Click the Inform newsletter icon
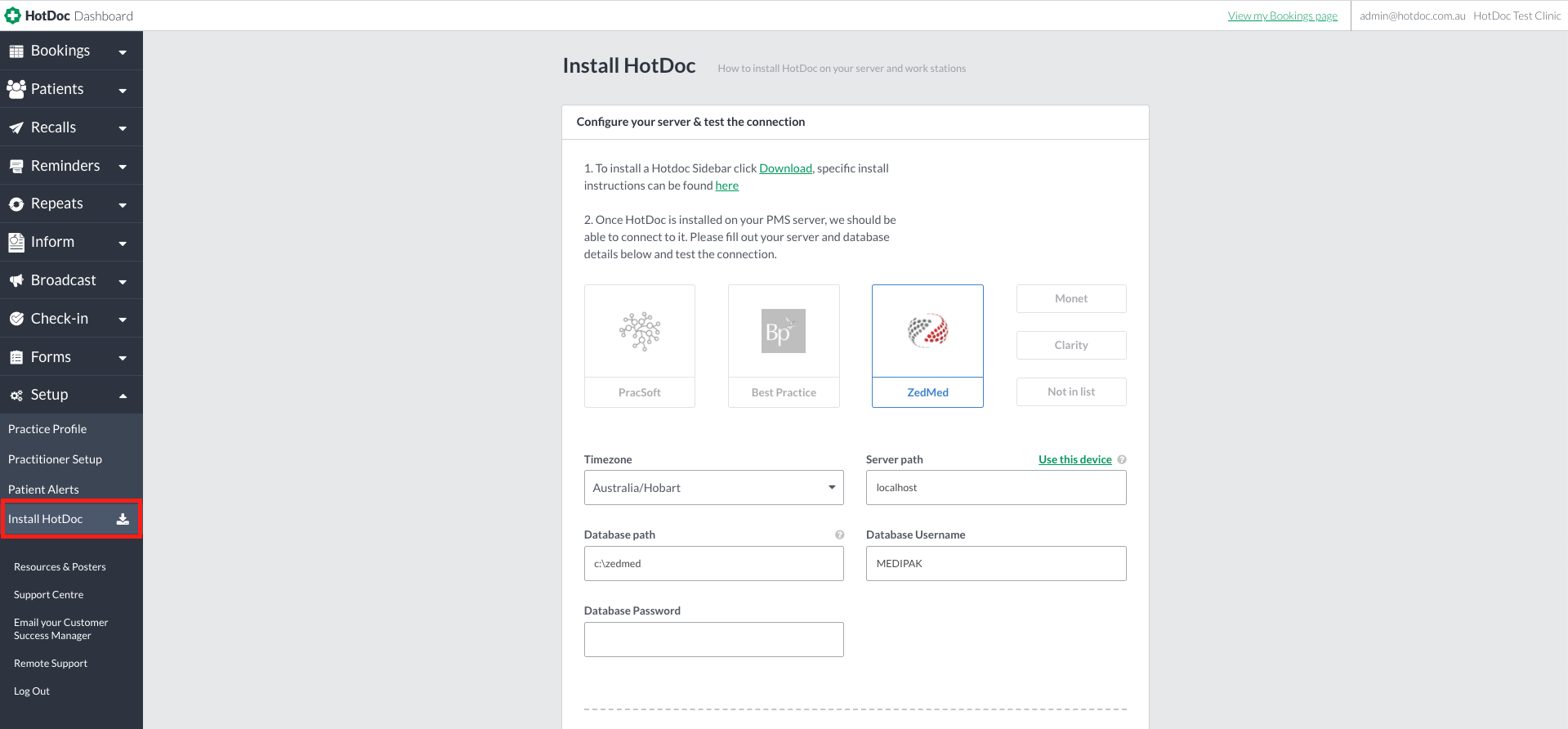 click(16, 242)
